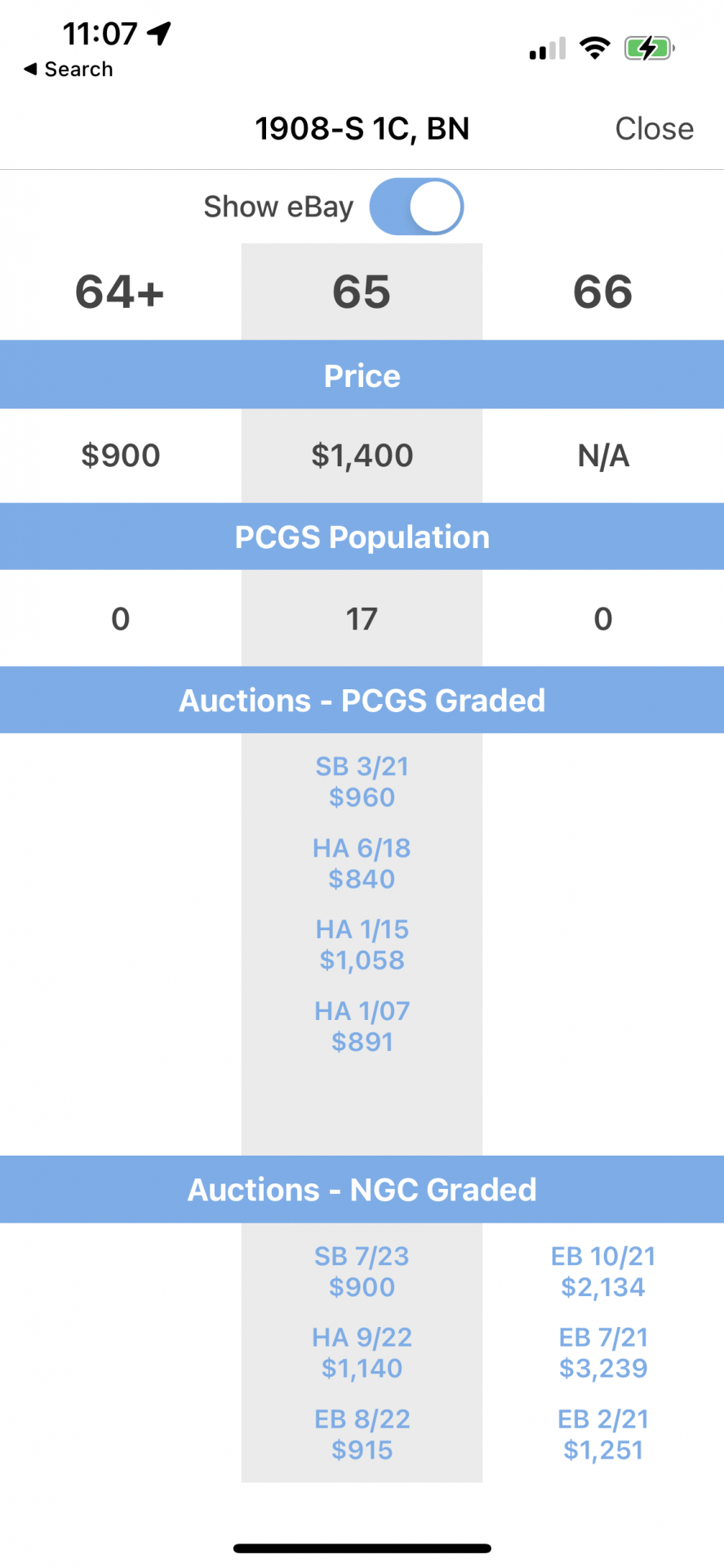Select the 65 grade column header
Viewport: 724px width, 1568px height.
pyautogui.click(x=362, y=292)
